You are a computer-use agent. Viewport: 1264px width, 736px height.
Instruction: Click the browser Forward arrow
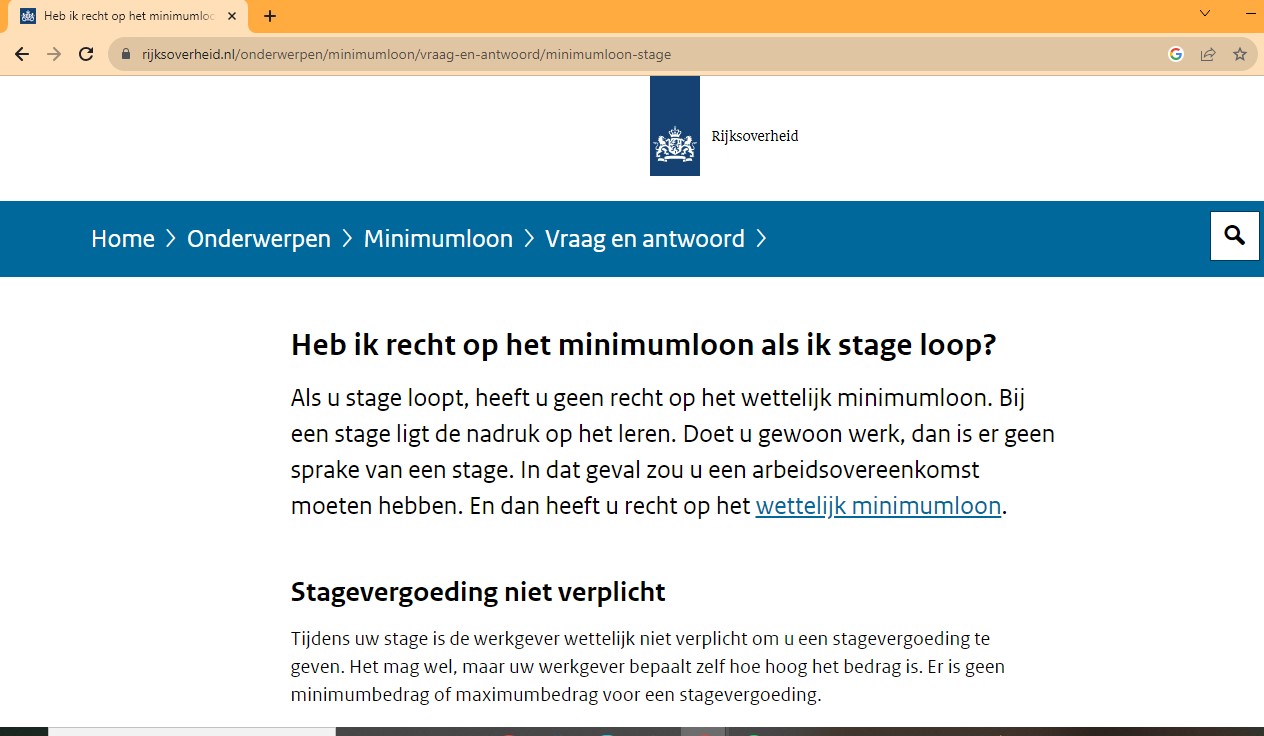click(x=54, y=54)
